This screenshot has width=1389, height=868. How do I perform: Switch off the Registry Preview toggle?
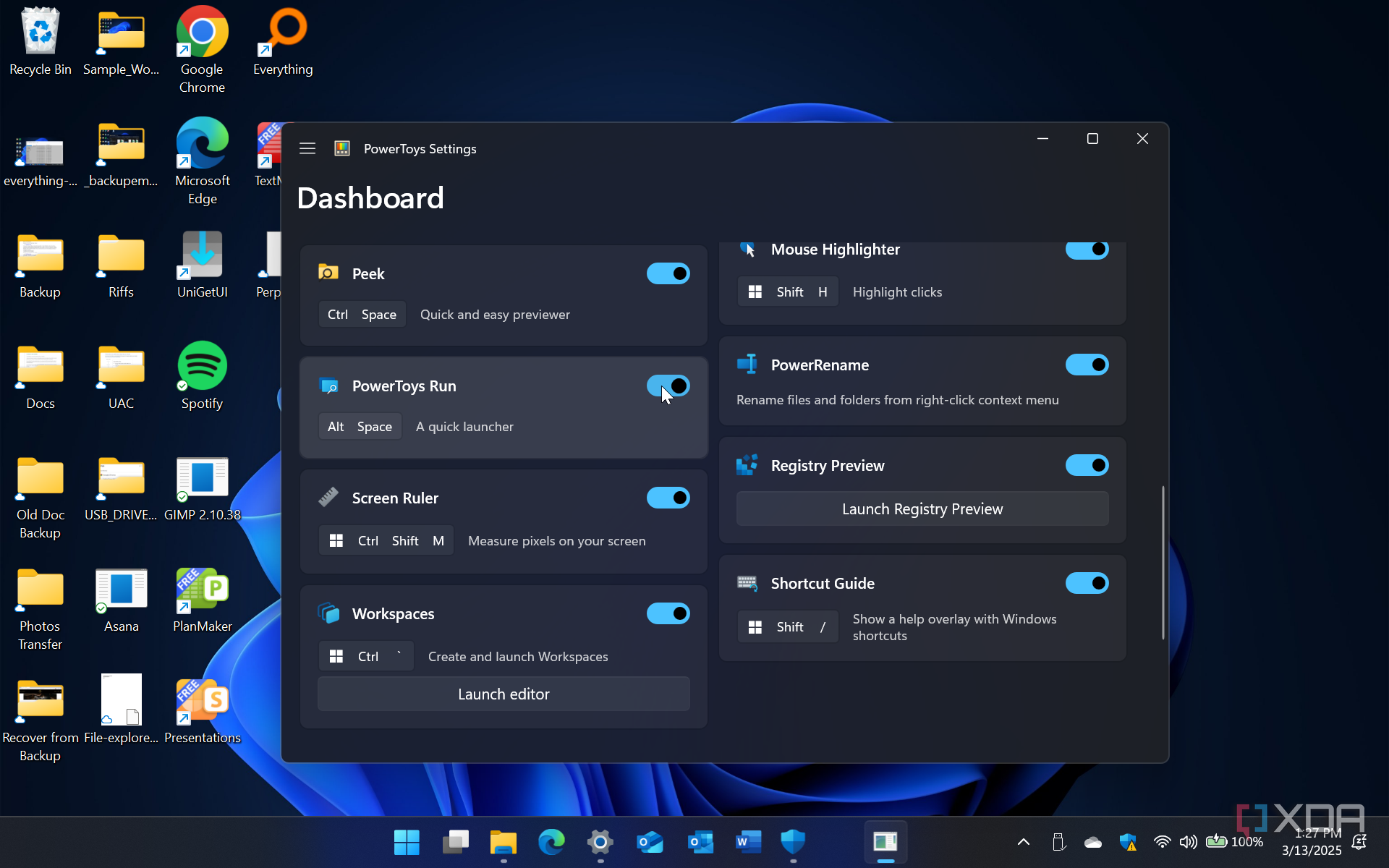pos(1087,465)
